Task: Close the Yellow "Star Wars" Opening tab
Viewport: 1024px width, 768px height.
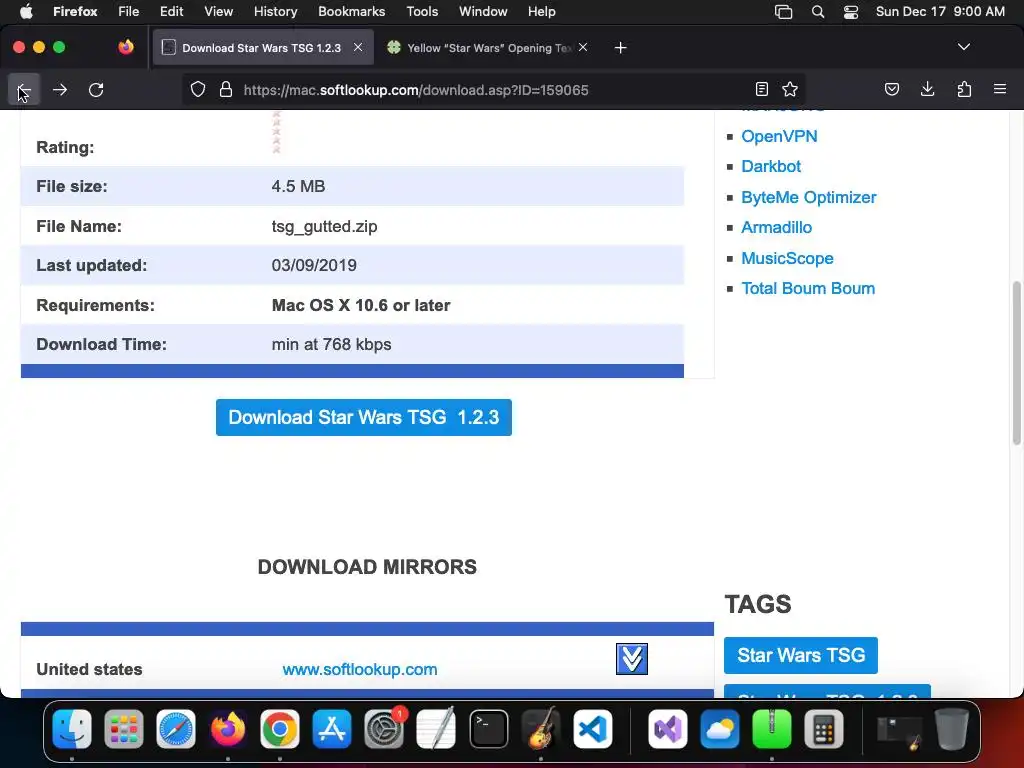Action: tap(583, 47)
